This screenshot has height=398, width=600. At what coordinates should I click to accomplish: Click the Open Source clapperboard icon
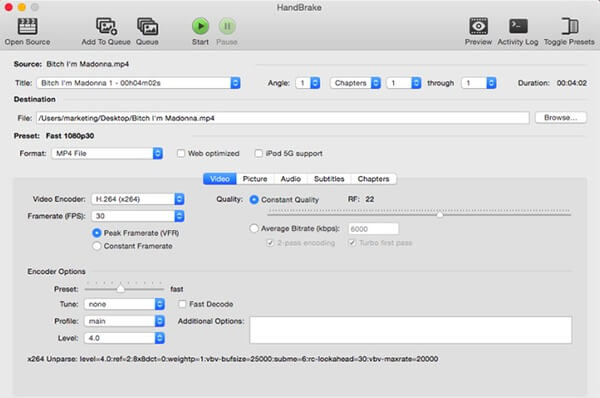click(28, 26)
